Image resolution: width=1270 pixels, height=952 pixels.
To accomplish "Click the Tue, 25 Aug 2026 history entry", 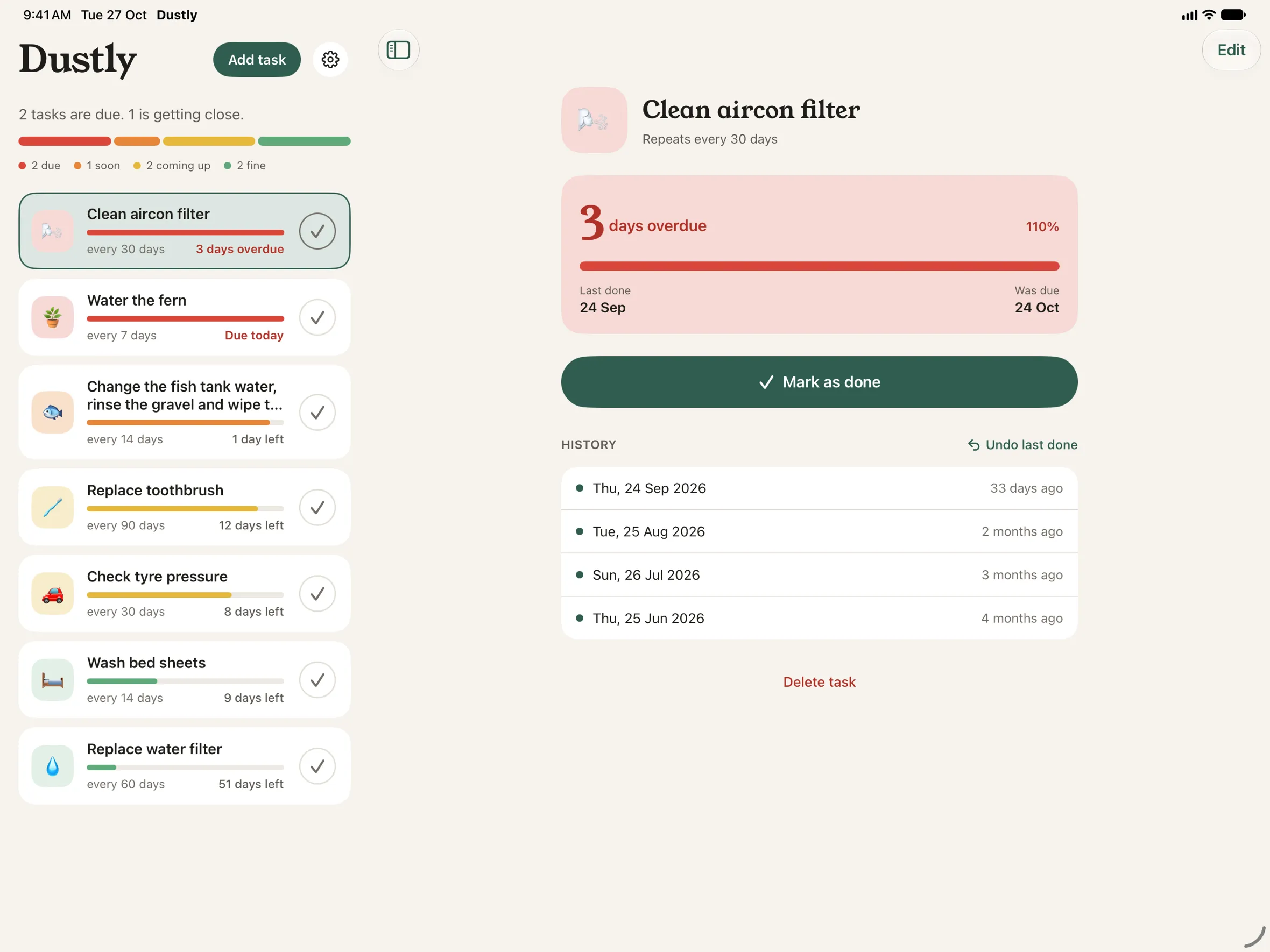I will (819, 531).
